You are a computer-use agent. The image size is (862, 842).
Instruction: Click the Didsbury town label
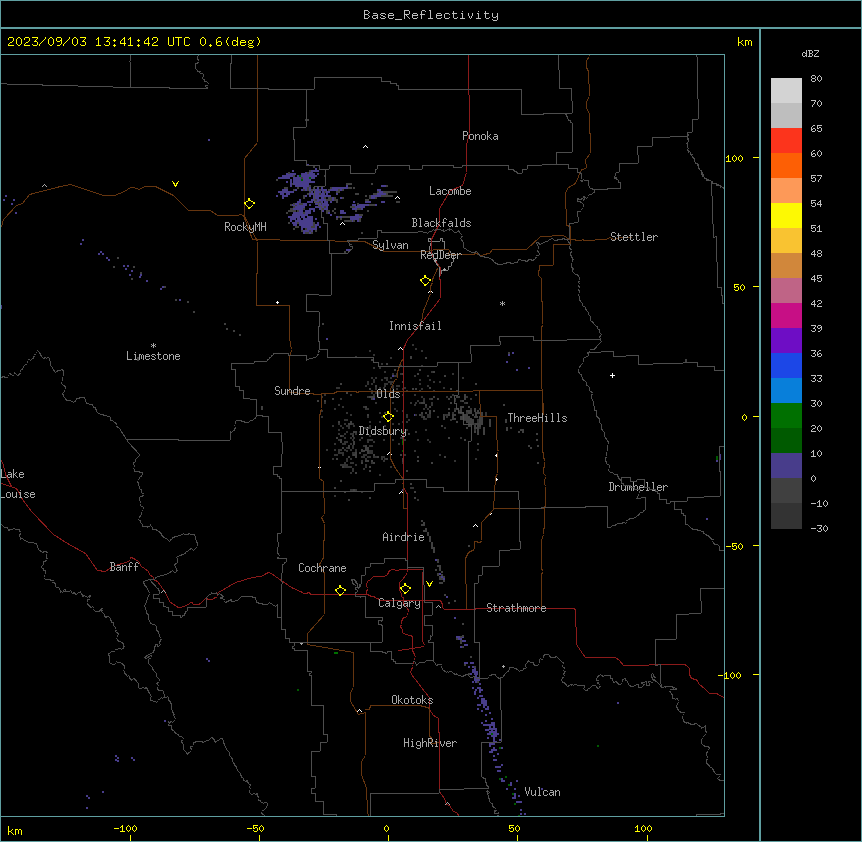383,431
